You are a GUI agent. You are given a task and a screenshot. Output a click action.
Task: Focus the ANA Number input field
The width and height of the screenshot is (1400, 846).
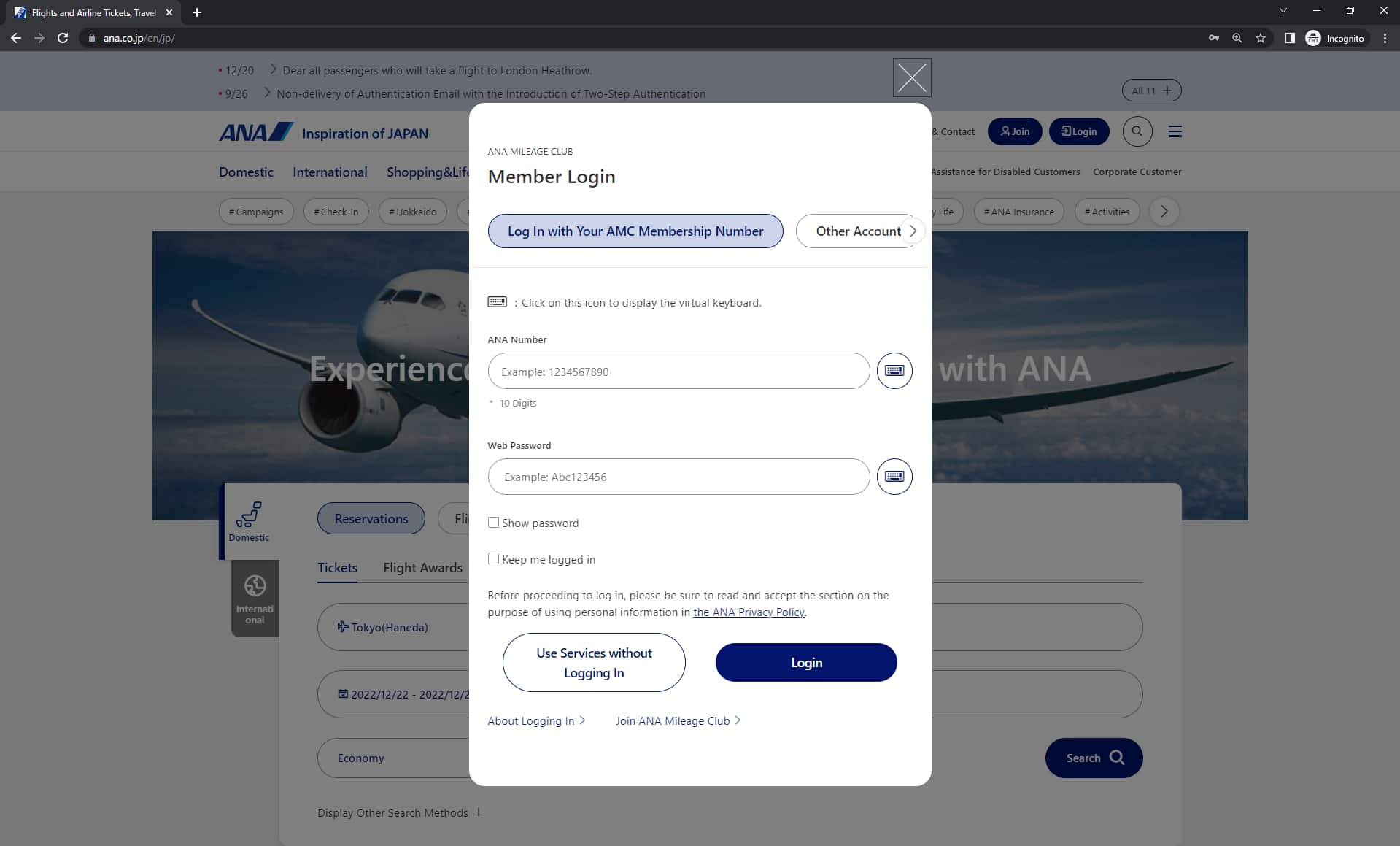click(x=678, y=371)
